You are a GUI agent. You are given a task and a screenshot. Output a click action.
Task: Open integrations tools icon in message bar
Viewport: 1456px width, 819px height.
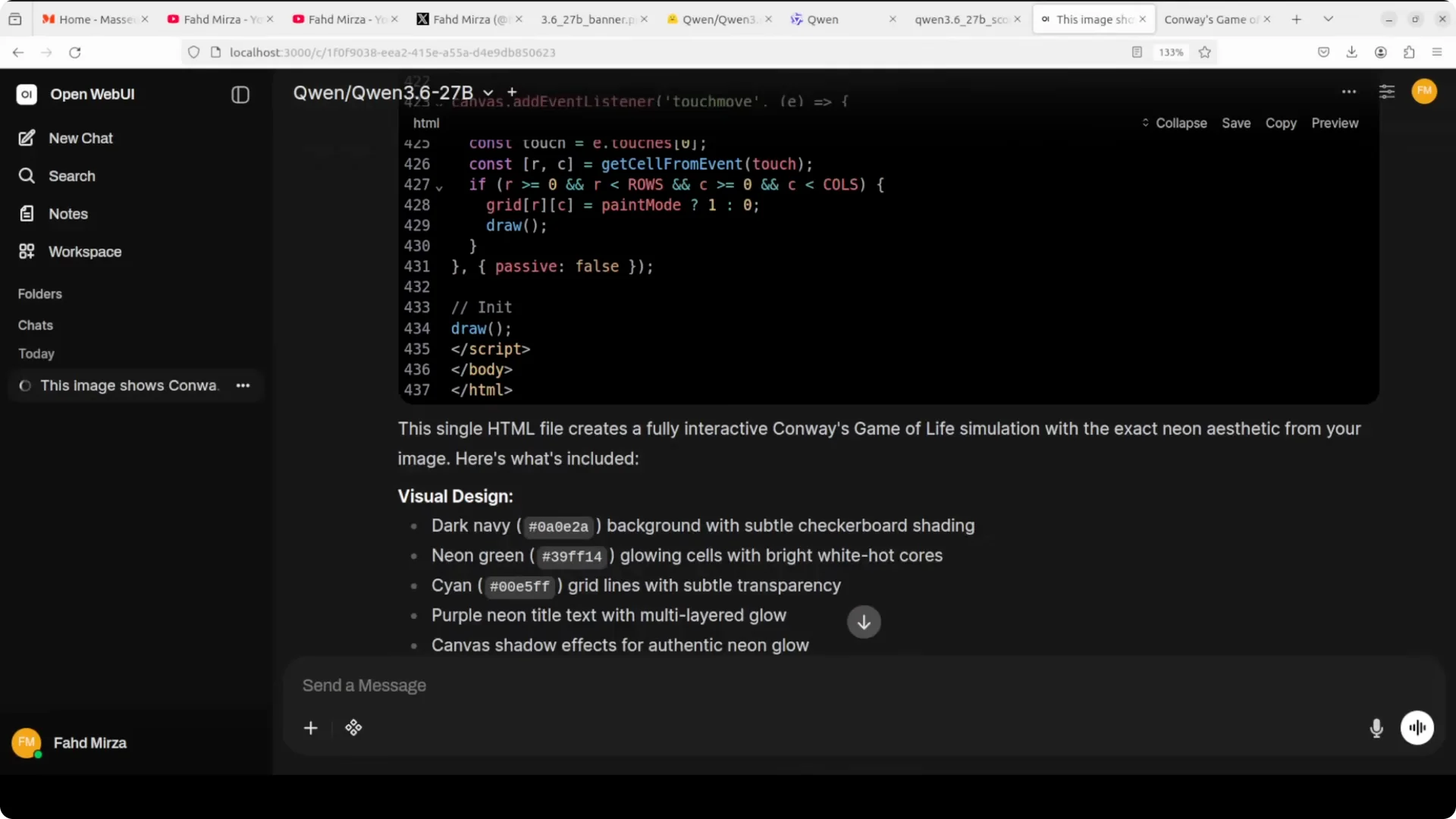click(x=353, y=728)
